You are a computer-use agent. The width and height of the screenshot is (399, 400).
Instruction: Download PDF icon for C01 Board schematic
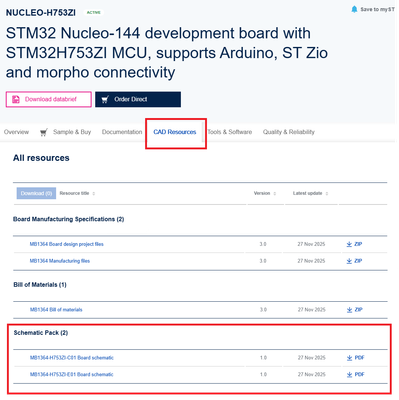tap(349, 358)
